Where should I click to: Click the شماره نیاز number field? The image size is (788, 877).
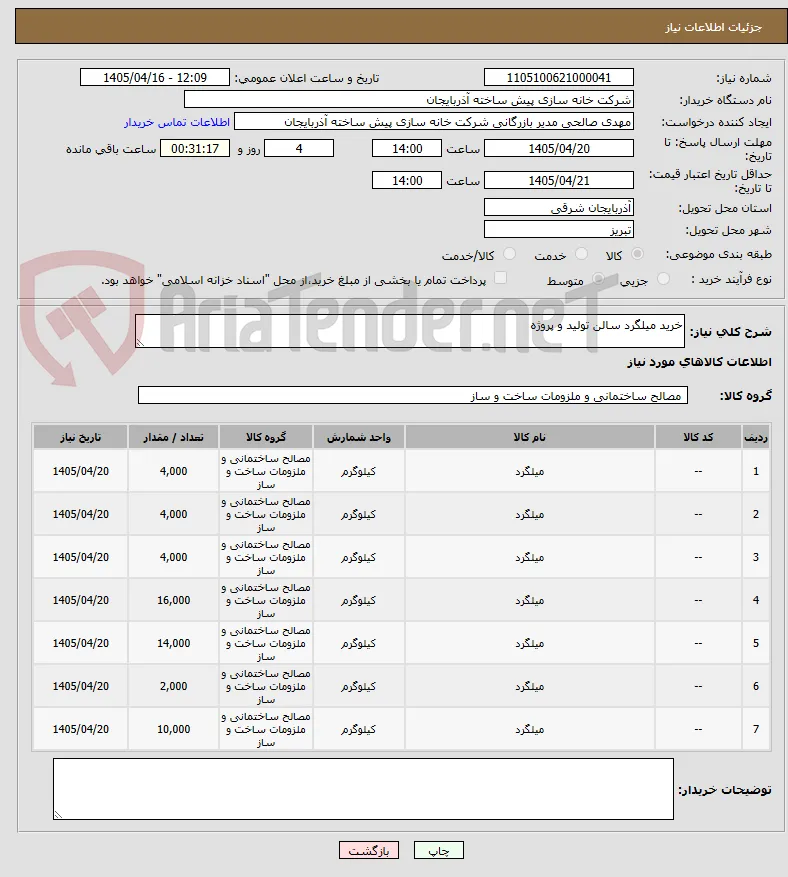[559, 77]
